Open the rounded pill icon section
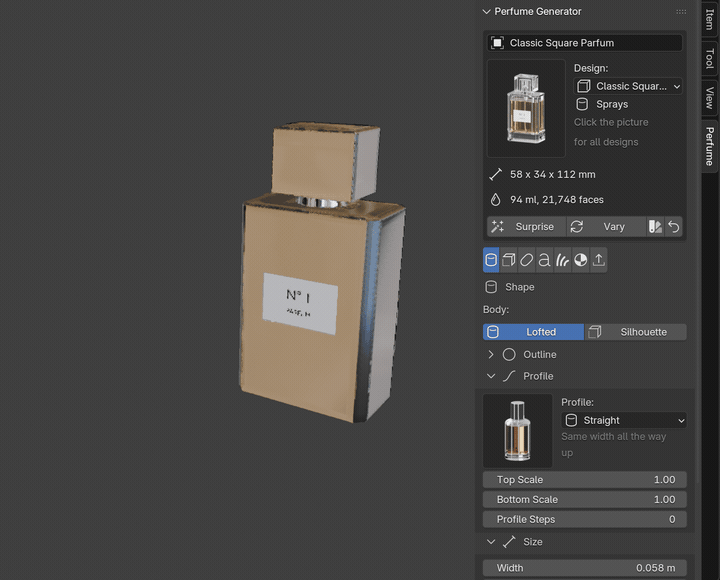 pyautogui.click(x=527, y=260)
